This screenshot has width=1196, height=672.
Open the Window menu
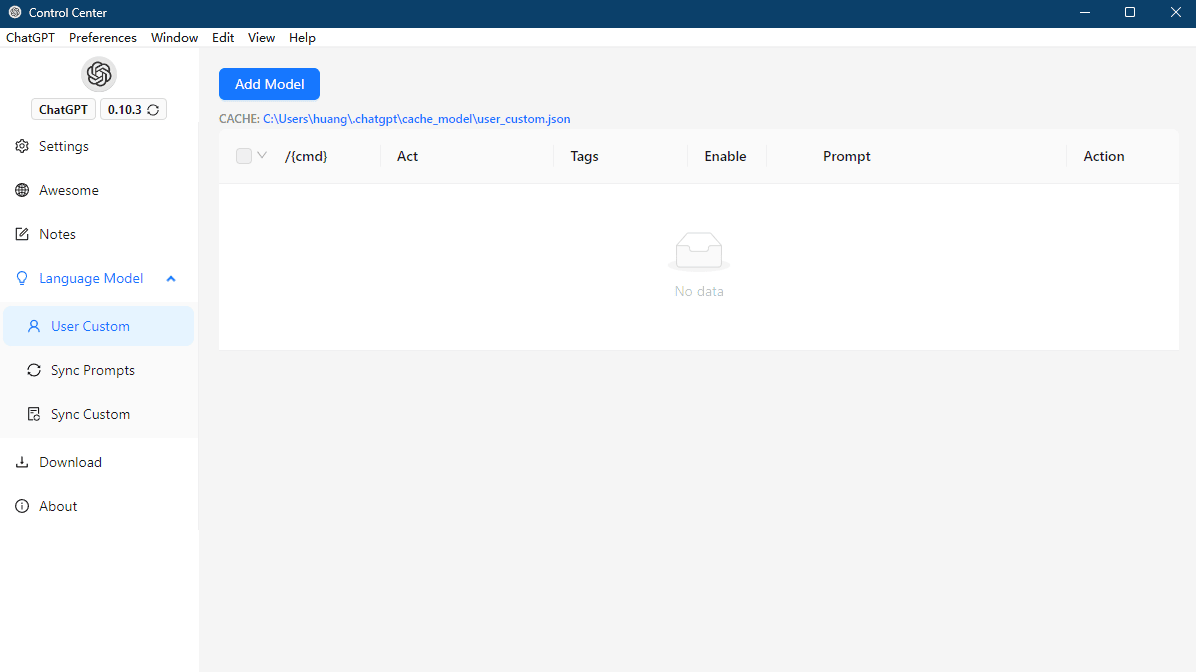pyautogui.click(x=174, y=37)
